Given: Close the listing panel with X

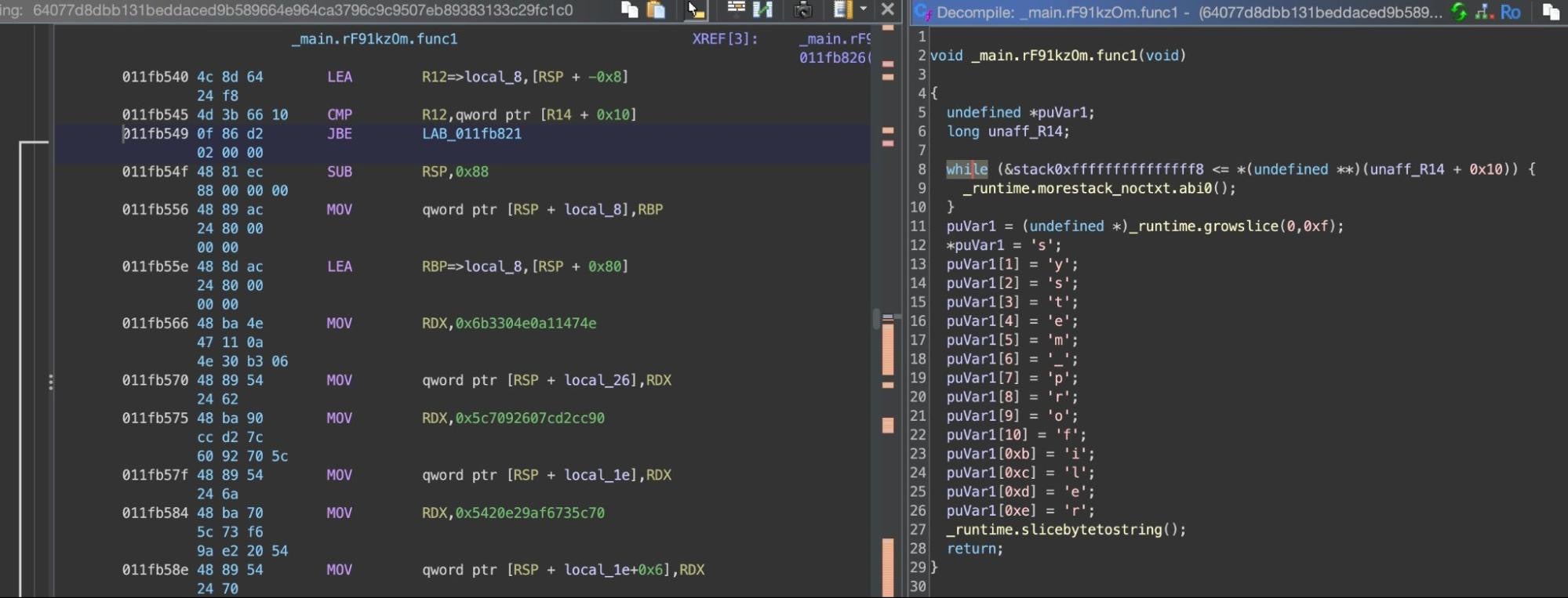Looking at the screenshot, I should (887, 9).
